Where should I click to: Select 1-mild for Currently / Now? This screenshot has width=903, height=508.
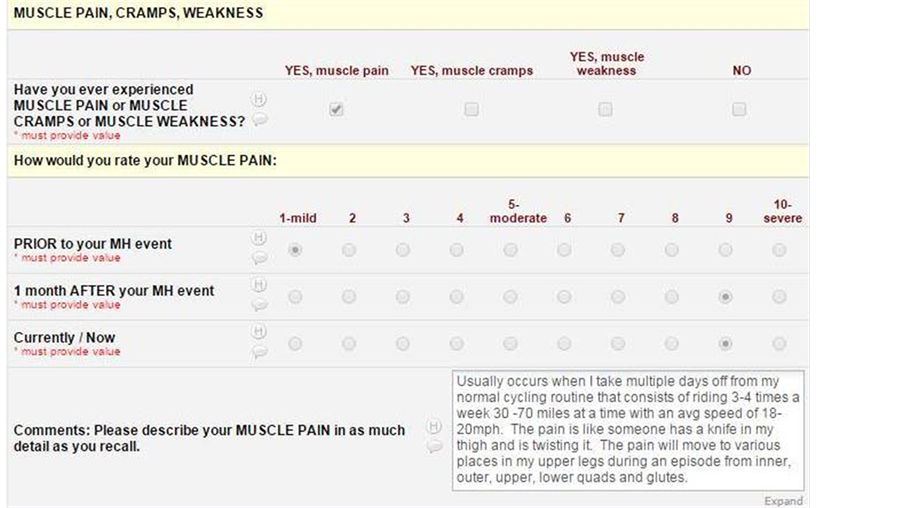(295, 344)
